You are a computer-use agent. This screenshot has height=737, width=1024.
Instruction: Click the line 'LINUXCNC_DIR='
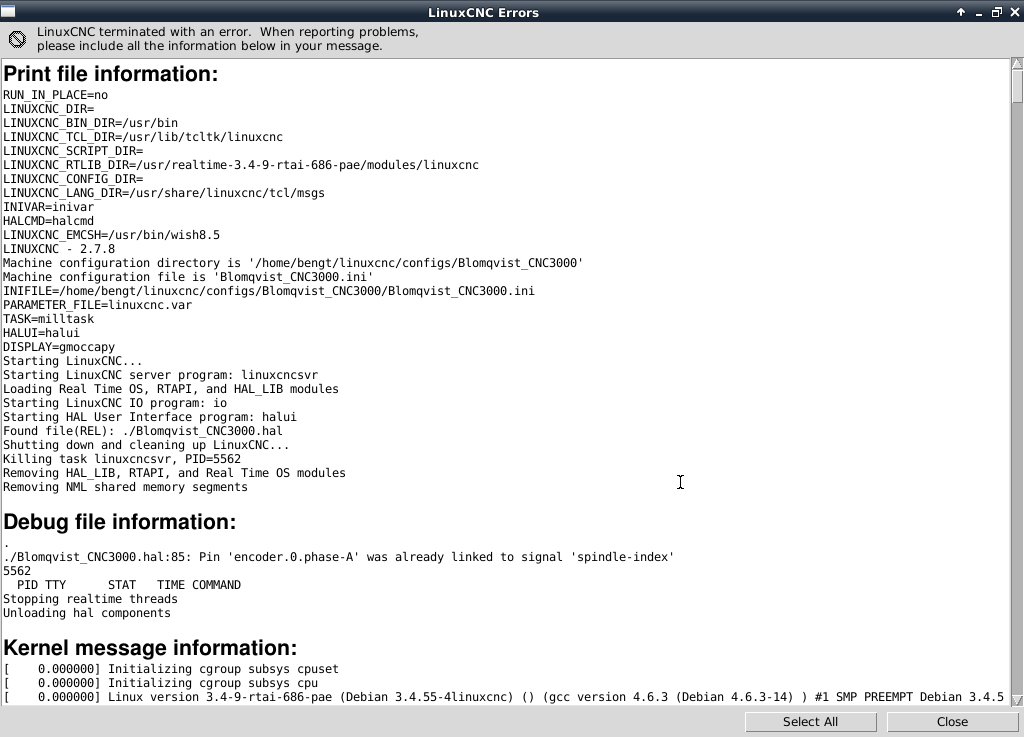48,109
